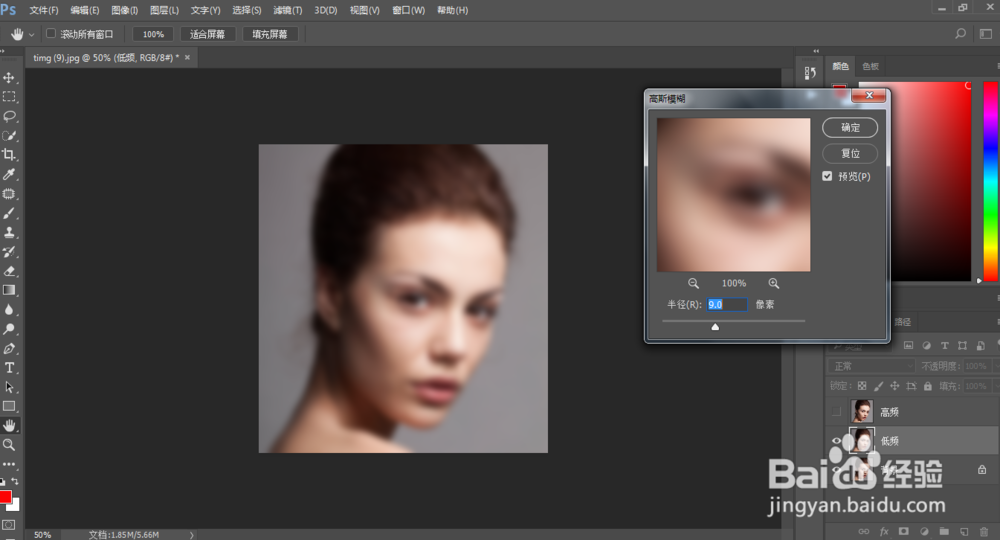
Task: Select the Clone Stamp tool
Action: pyautogui.click(x=9, y=232)
